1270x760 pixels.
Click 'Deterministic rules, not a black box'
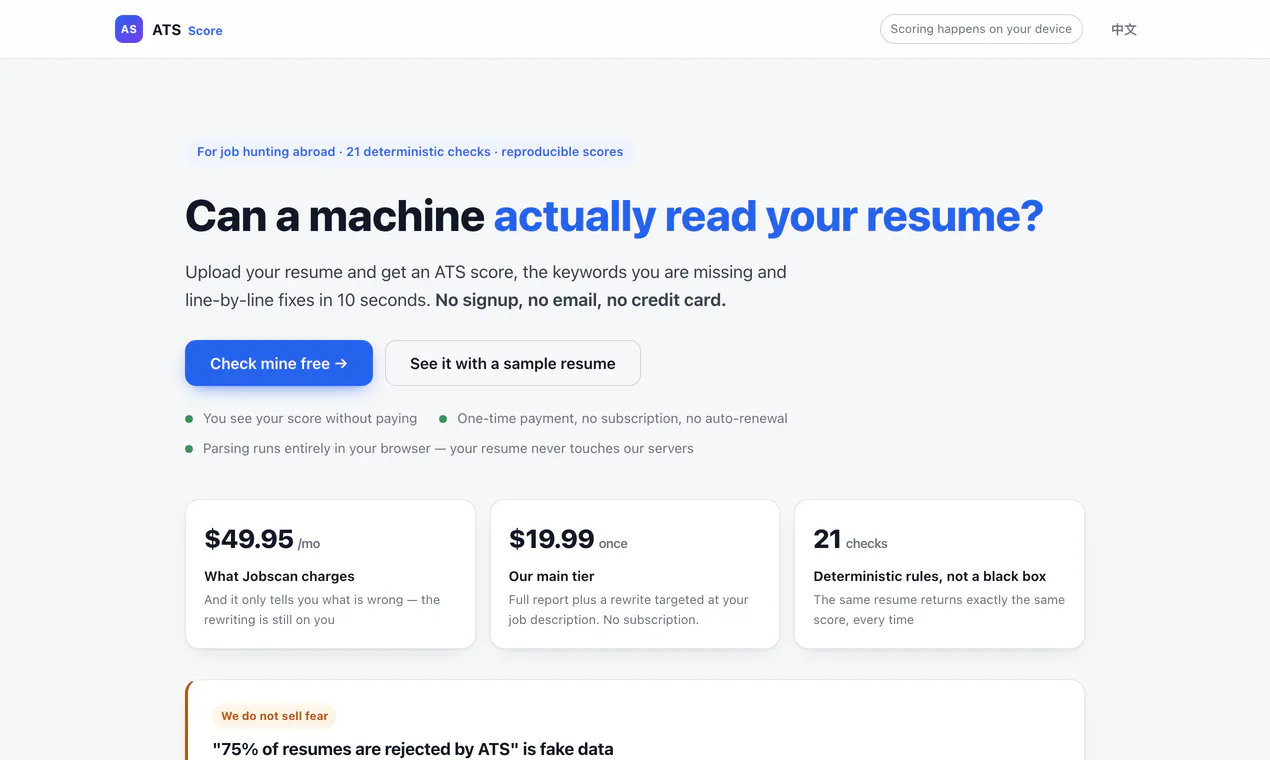click(x=930, y=576)
